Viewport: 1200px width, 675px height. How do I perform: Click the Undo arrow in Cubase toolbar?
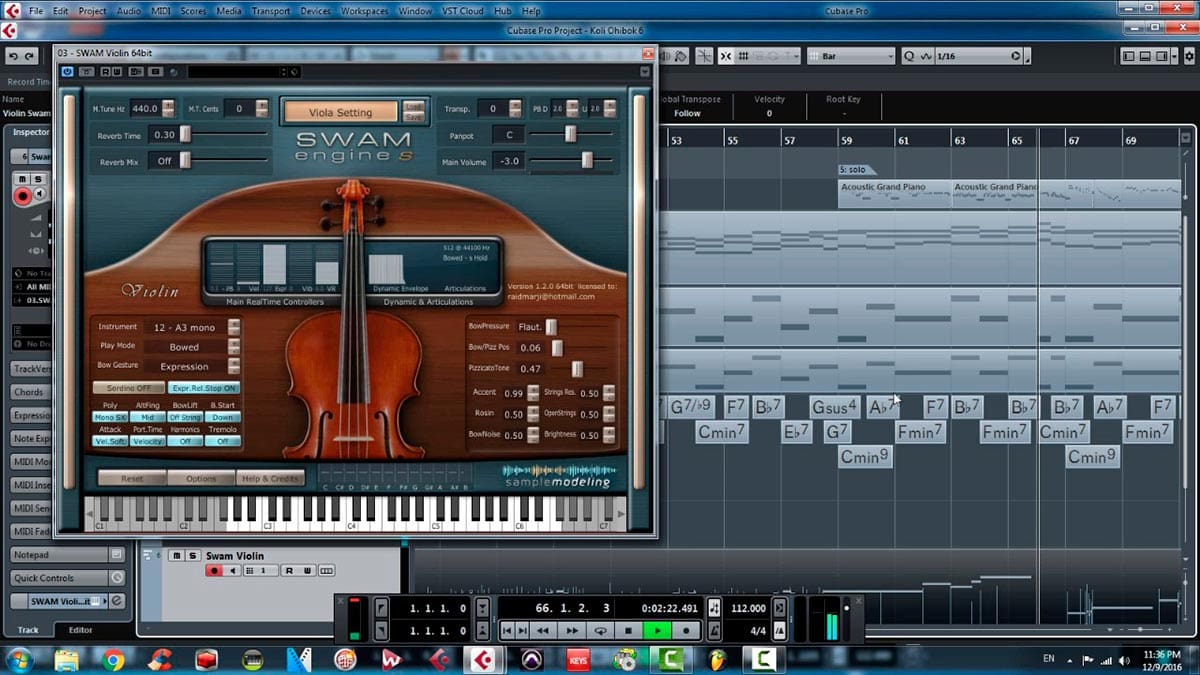pos(13,56)
